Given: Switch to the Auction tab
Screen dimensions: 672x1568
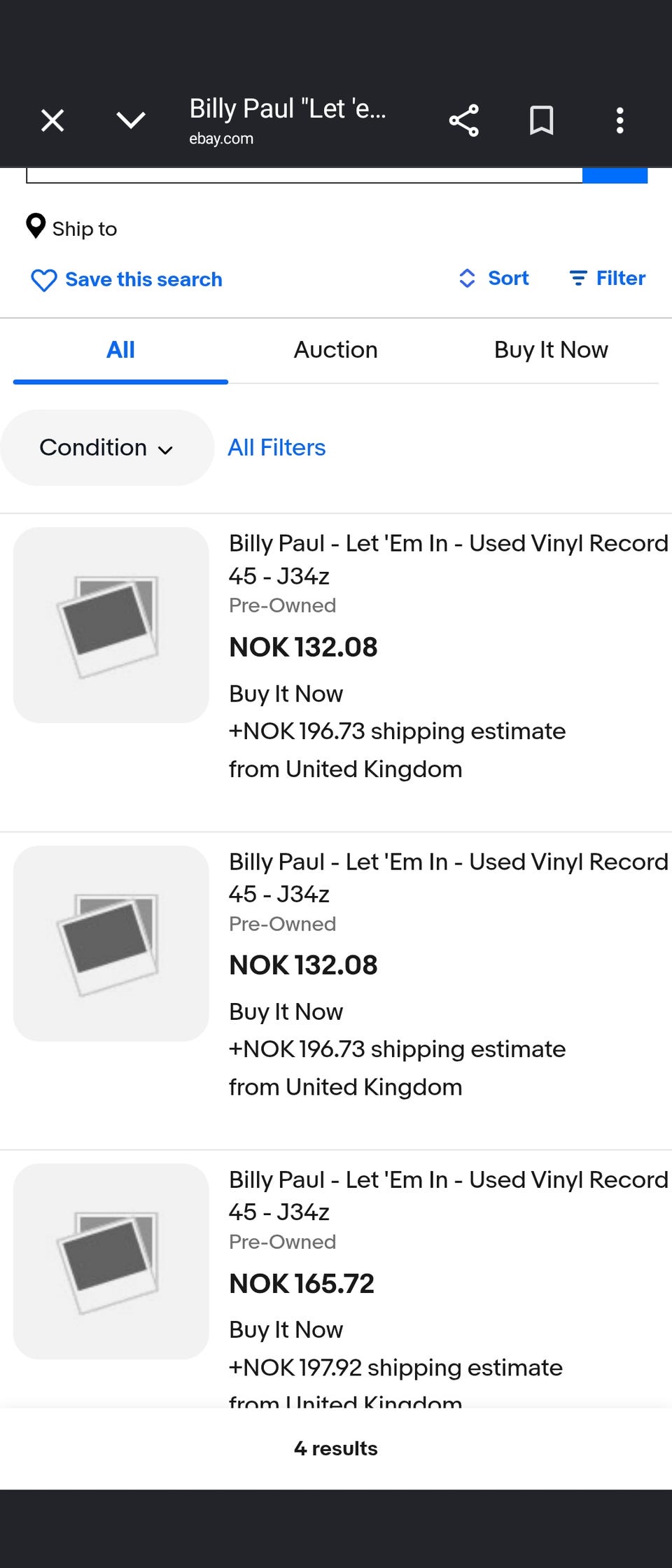Looking at the screenshot, I should 336,349.
